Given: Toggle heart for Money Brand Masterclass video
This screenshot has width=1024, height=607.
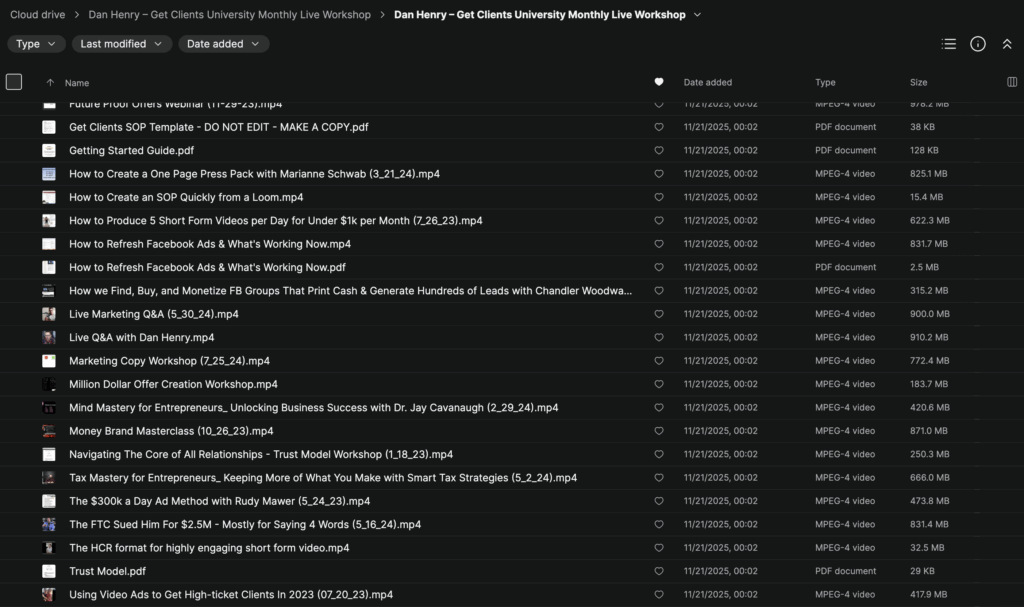Looking at the screenshot, I should point(658,431).
